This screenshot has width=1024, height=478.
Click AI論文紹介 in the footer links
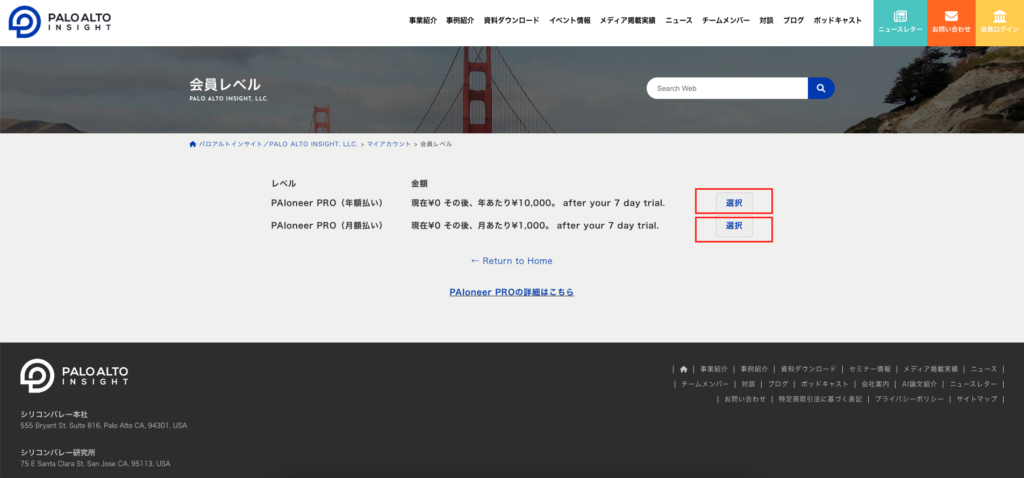click(920, 384)
